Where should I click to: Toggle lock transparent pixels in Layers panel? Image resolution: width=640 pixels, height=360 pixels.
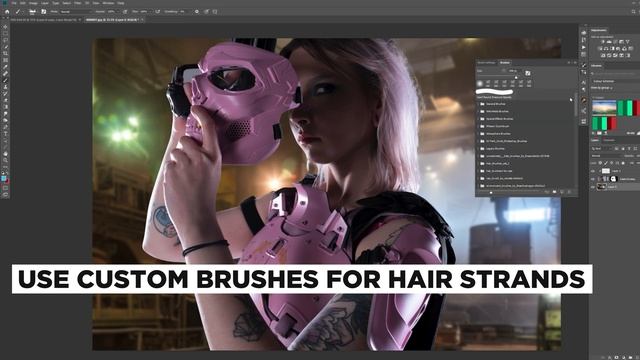(600, 163)
